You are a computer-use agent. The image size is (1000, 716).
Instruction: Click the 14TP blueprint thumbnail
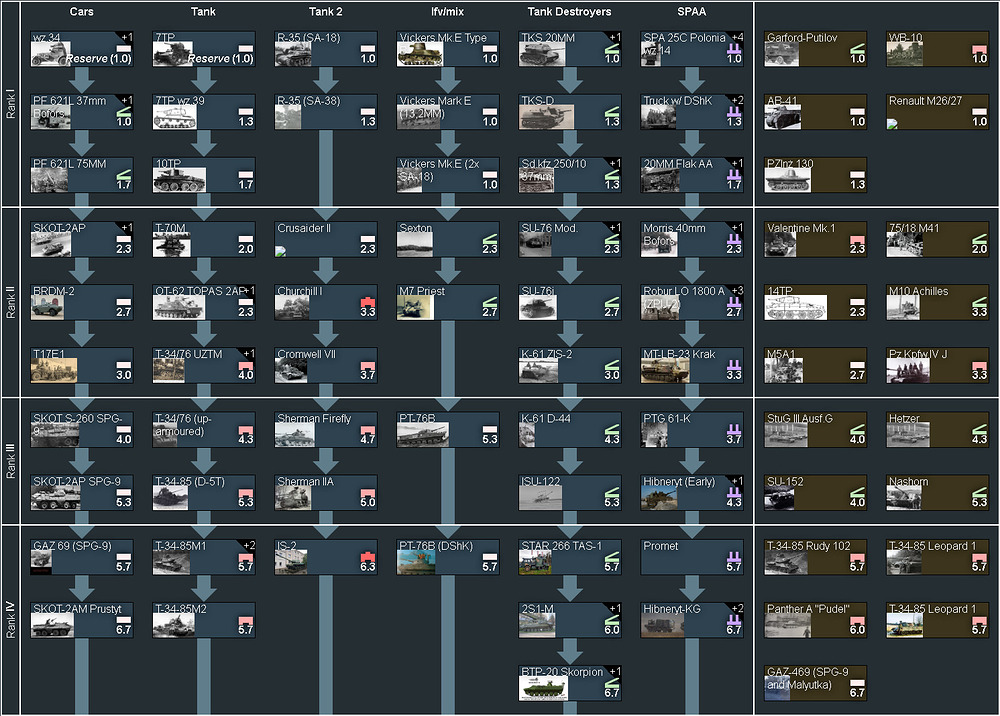click(x=789, y=309)
